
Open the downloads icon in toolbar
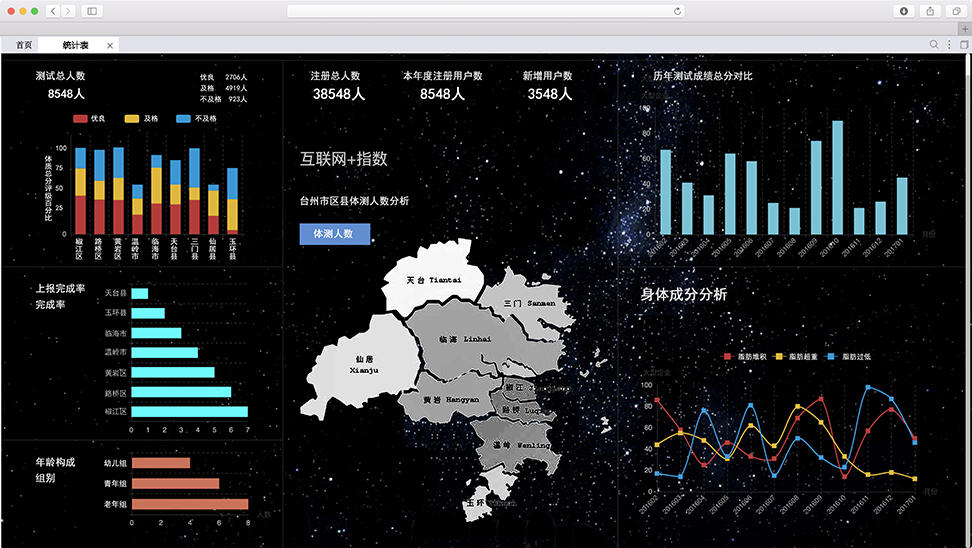pos(904,11)
